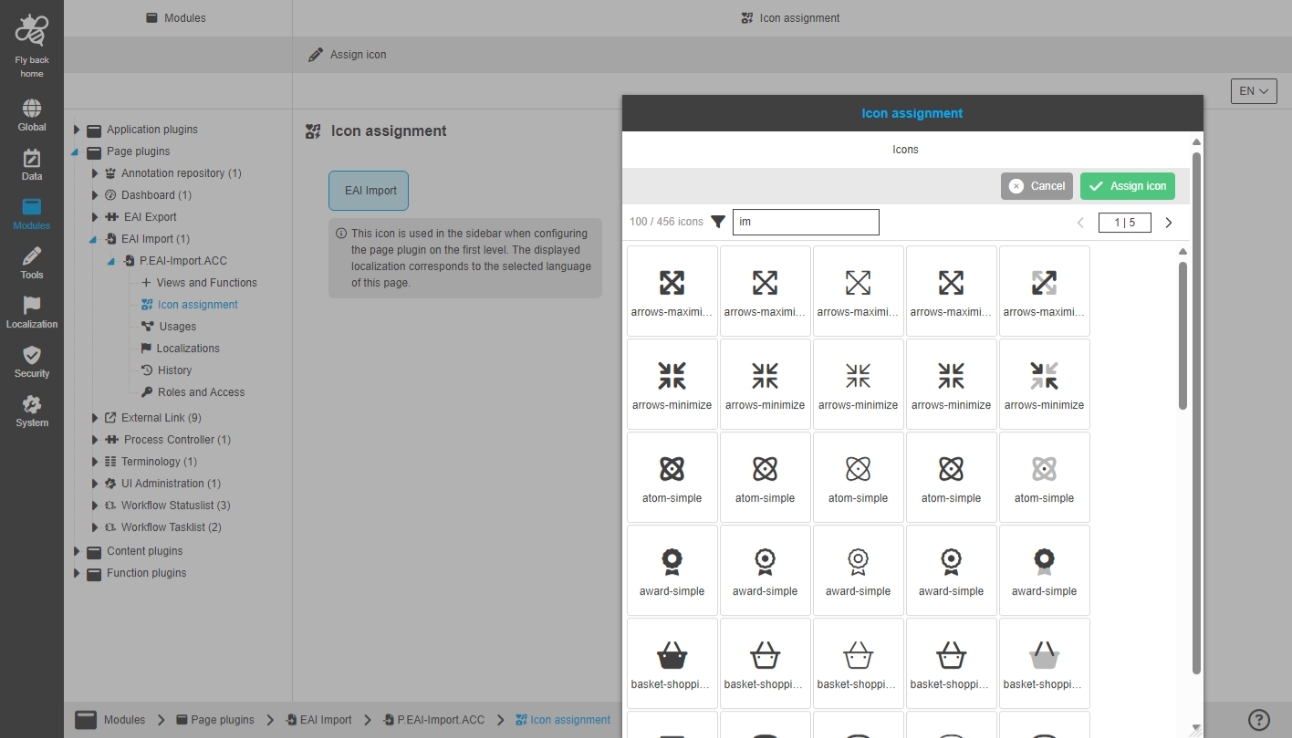Go to the previous icon page
Screen dimensions: 1292x738
point(1080,223)
